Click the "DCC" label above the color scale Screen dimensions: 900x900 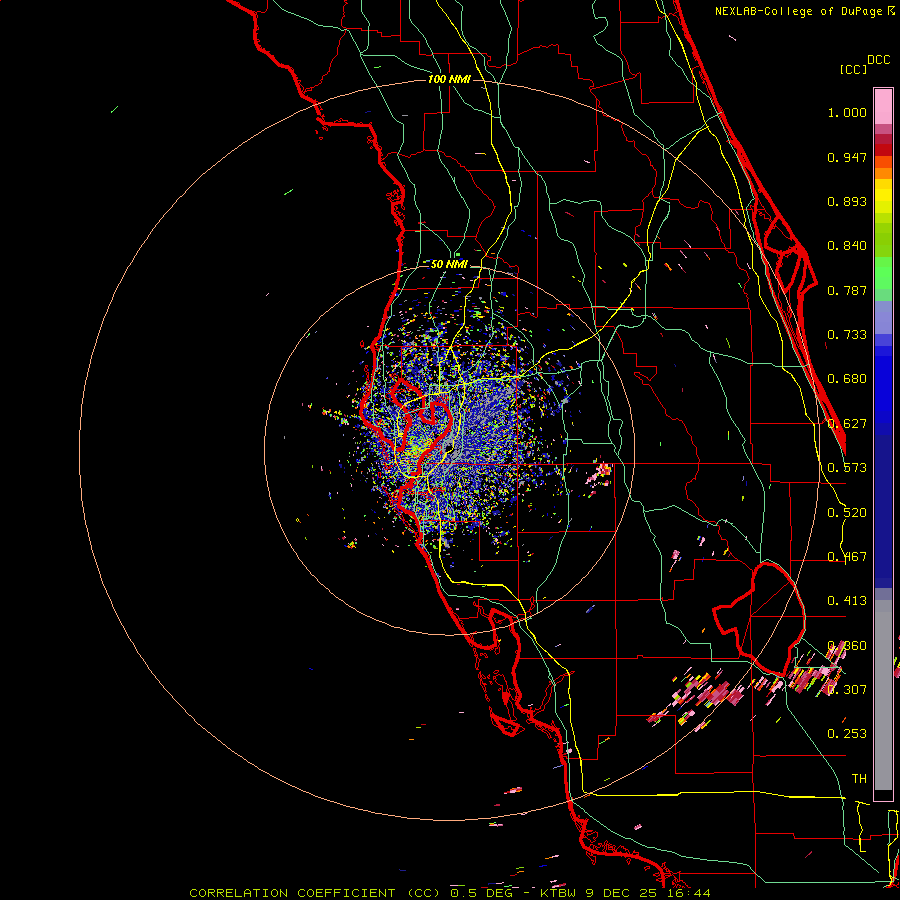tap(878, 60)
